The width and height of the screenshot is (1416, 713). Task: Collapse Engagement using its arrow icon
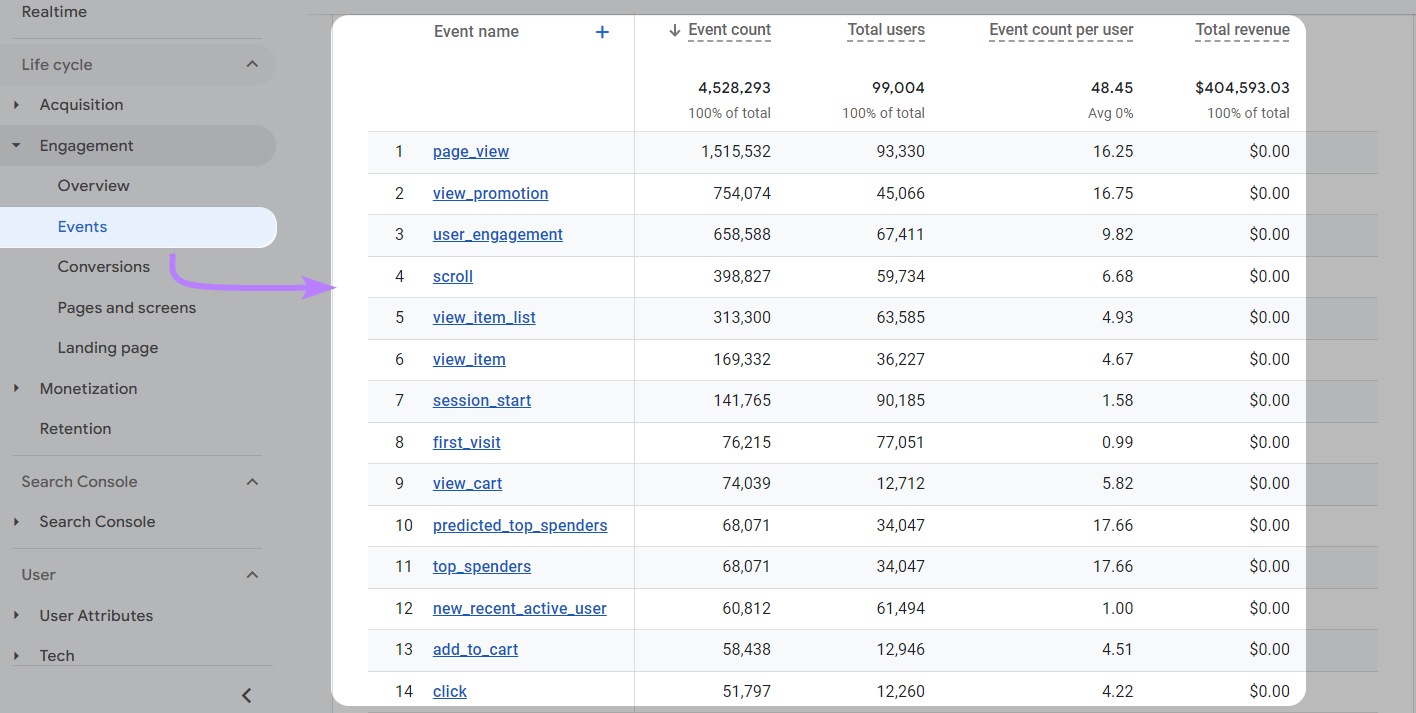pyautogui.click(x=15, y=144)
